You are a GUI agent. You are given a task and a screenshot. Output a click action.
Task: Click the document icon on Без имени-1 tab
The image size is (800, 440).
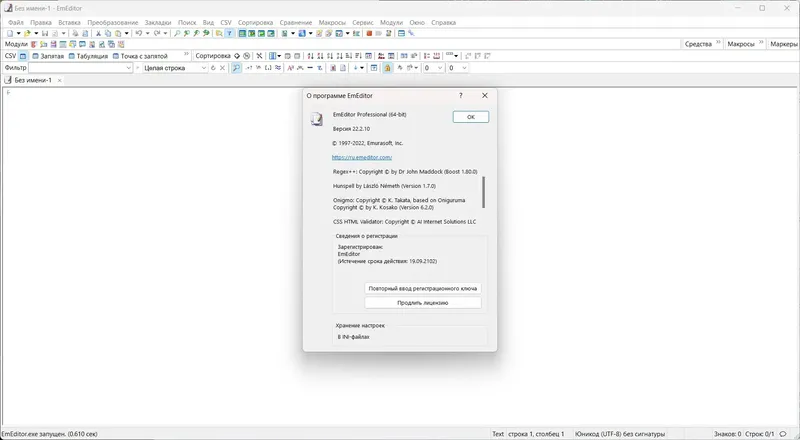[8, 80]
